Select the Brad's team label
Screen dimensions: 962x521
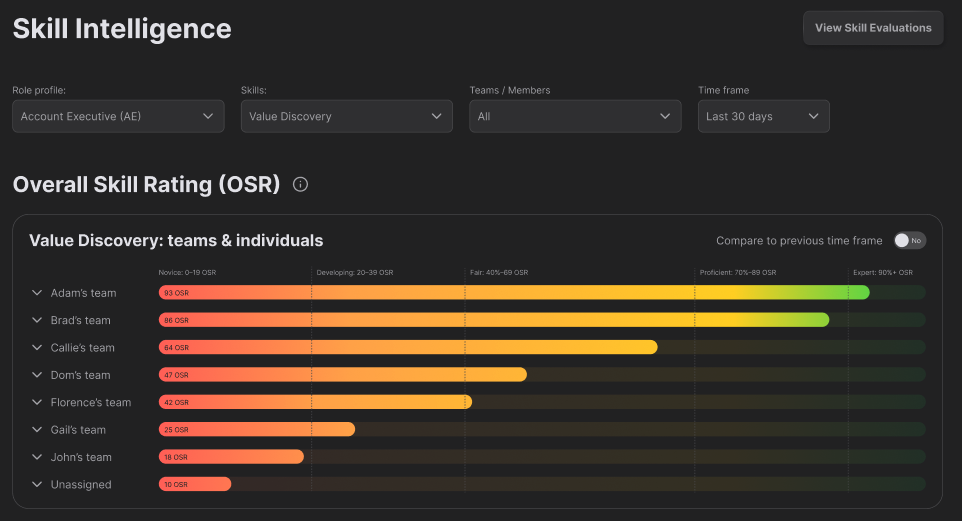point(80,320)
